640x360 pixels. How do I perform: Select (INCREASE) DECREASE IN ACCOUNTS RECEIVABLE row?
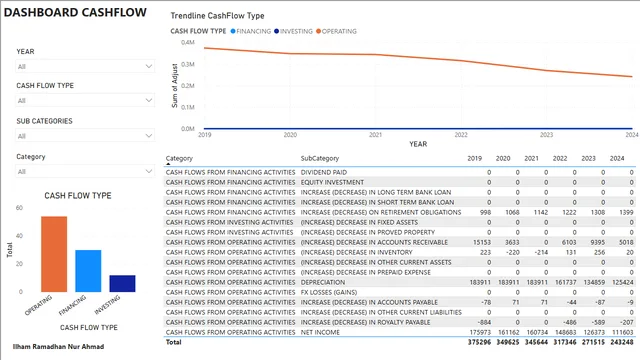(x=400, y=242)
